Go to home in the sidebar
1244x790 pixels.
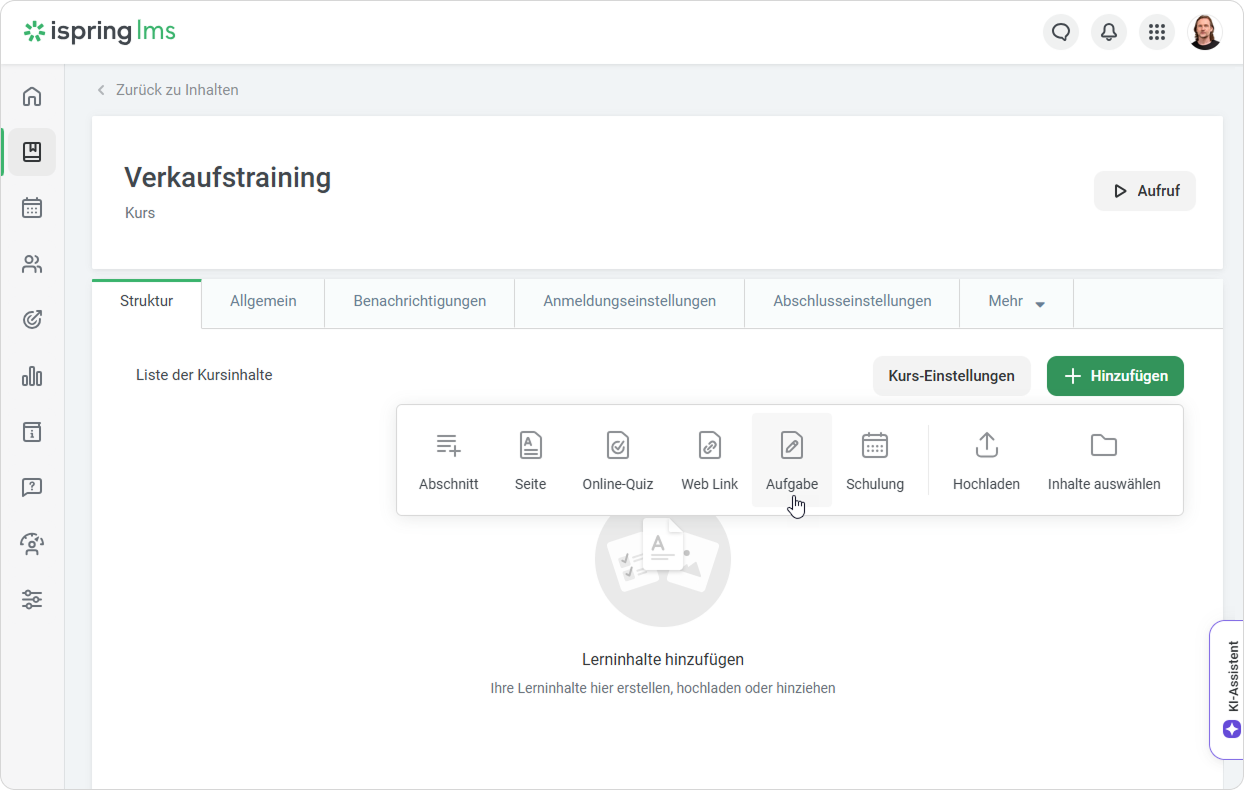(32, 96)
